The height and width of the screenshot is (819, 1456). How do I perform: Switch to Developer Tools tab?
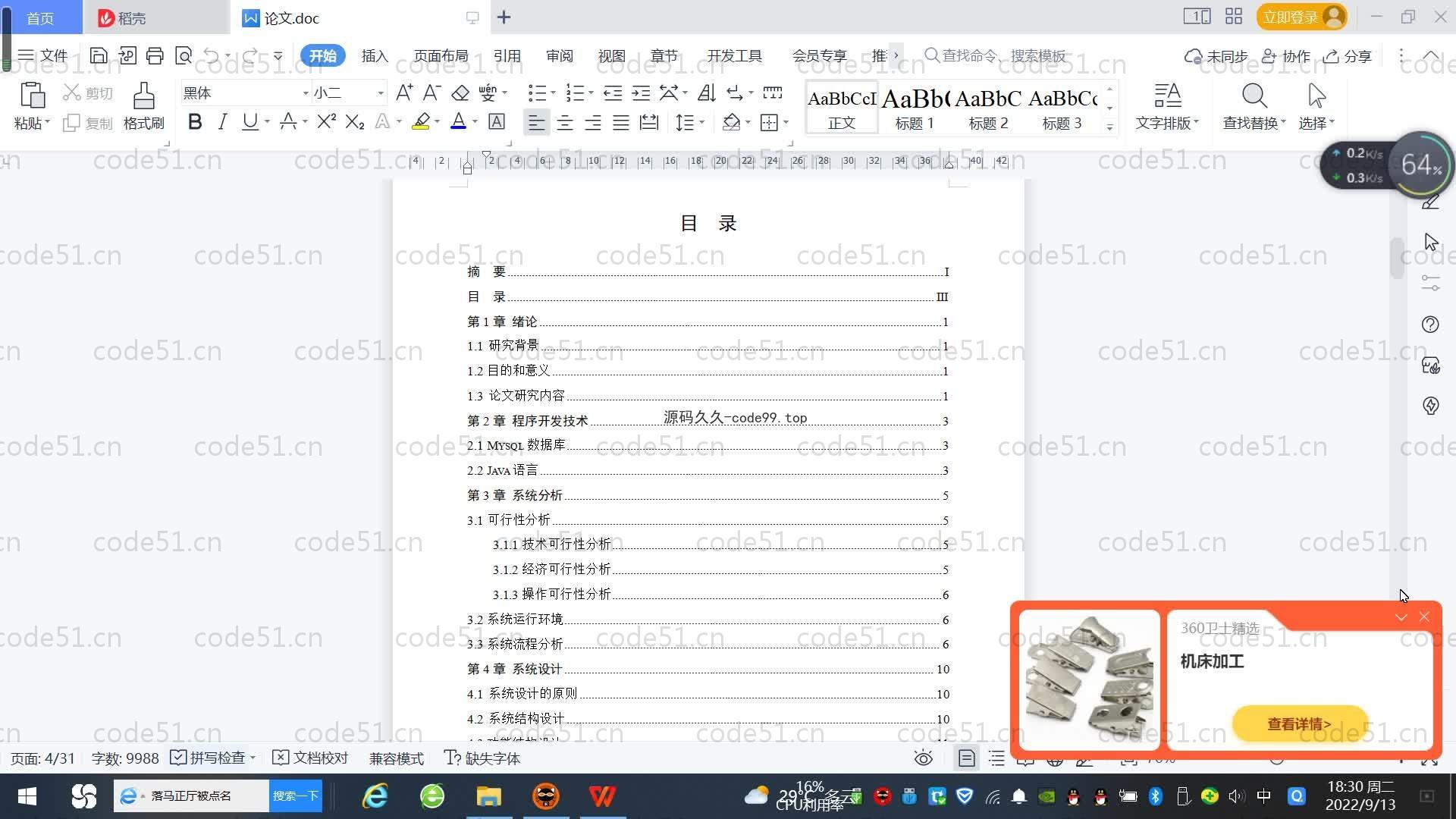pos(734,55)
